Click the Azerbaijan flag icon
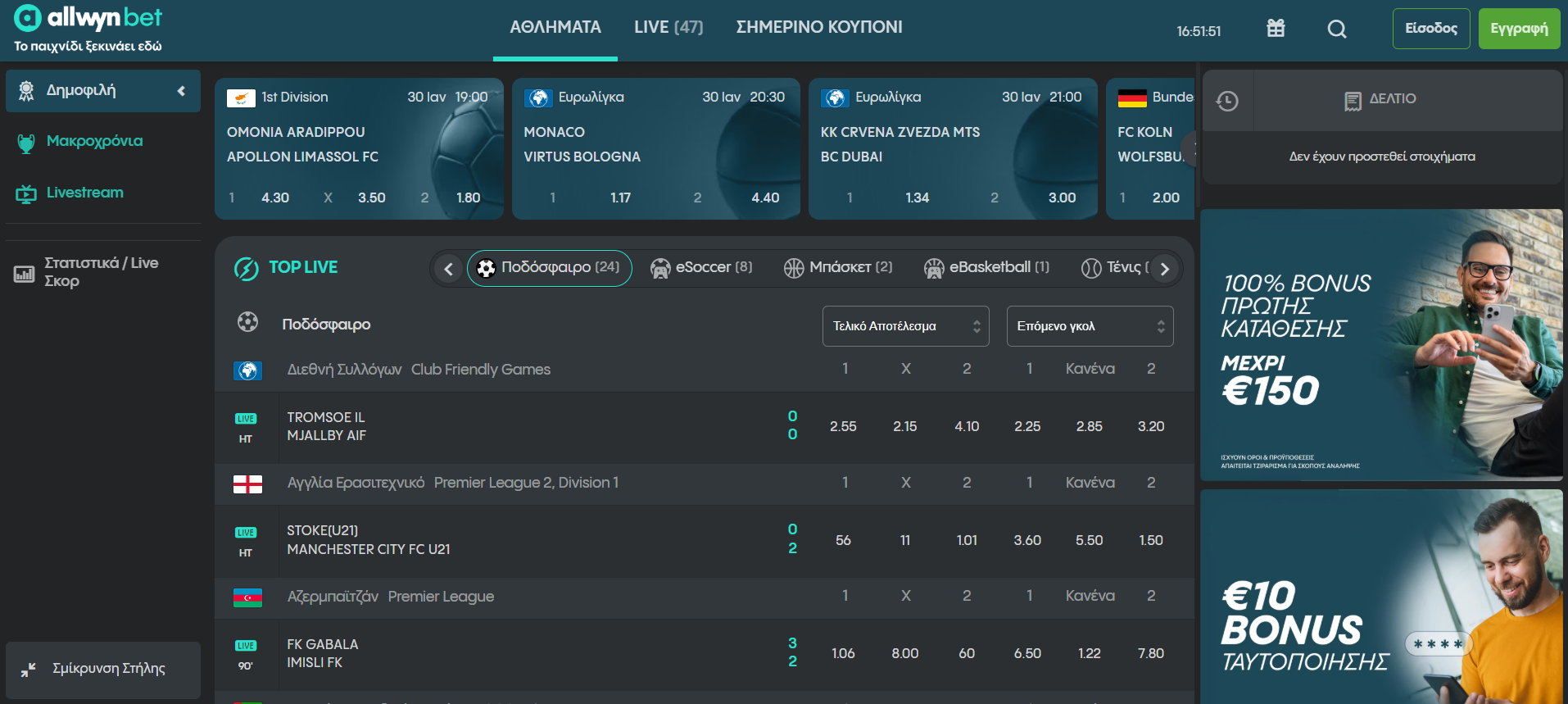The width and height of the screenshot is (1568, 704). [247, 597]
